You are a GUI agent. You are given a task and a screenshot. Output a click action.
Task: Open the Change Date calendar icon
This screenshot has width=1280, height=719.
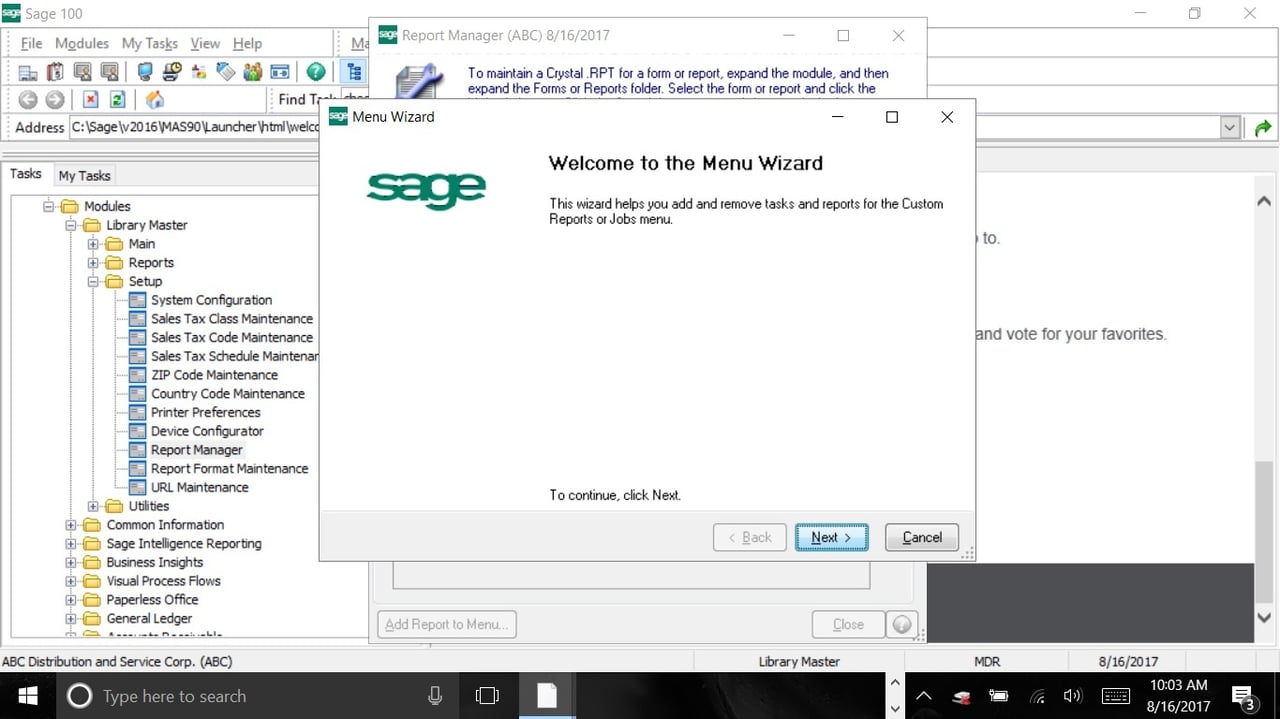pyautogui.click(x=53, y=72)
